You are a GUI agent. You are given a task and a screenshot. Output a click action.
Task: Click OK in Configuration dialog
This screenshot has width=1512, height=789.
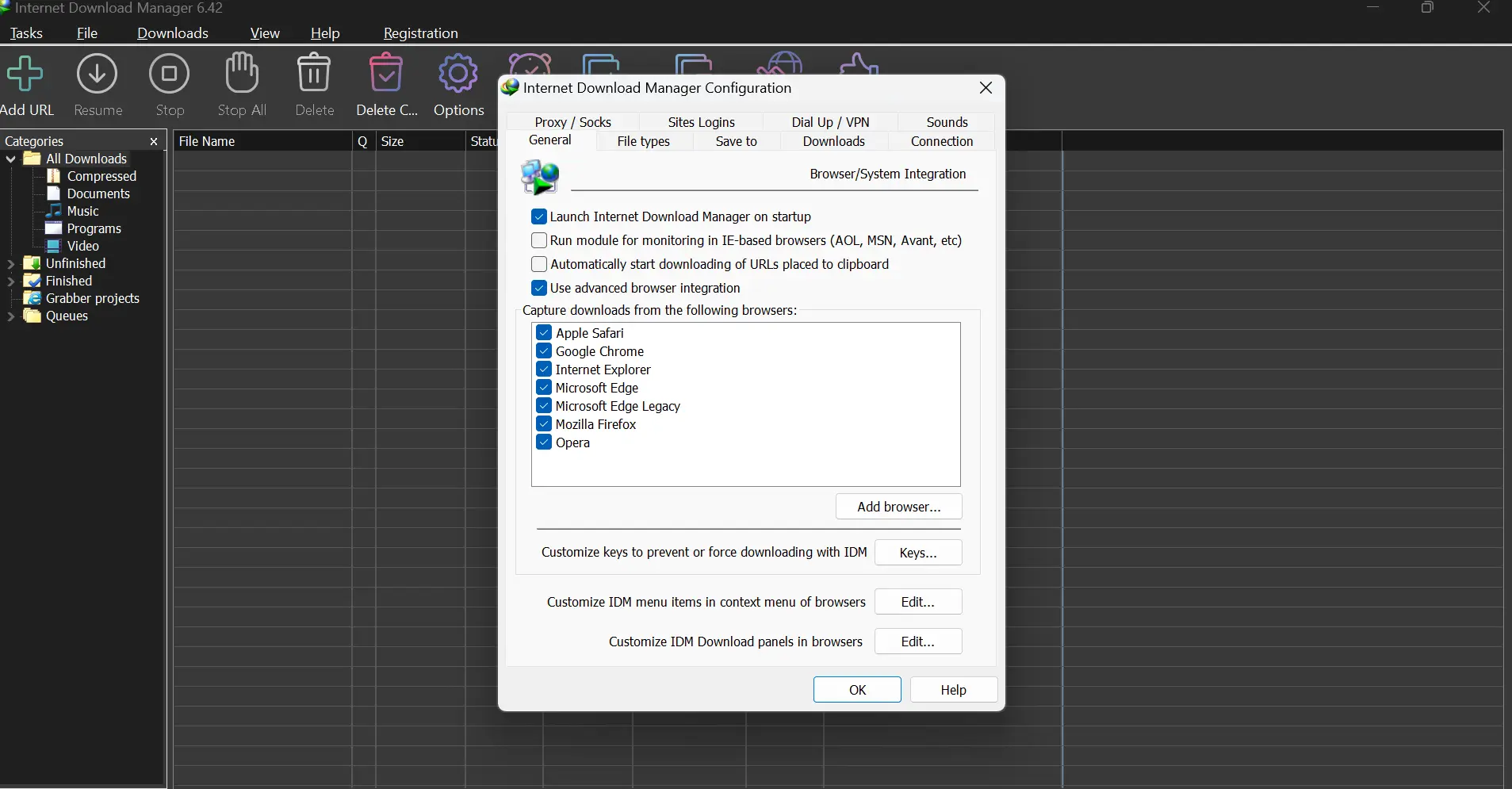857,690
